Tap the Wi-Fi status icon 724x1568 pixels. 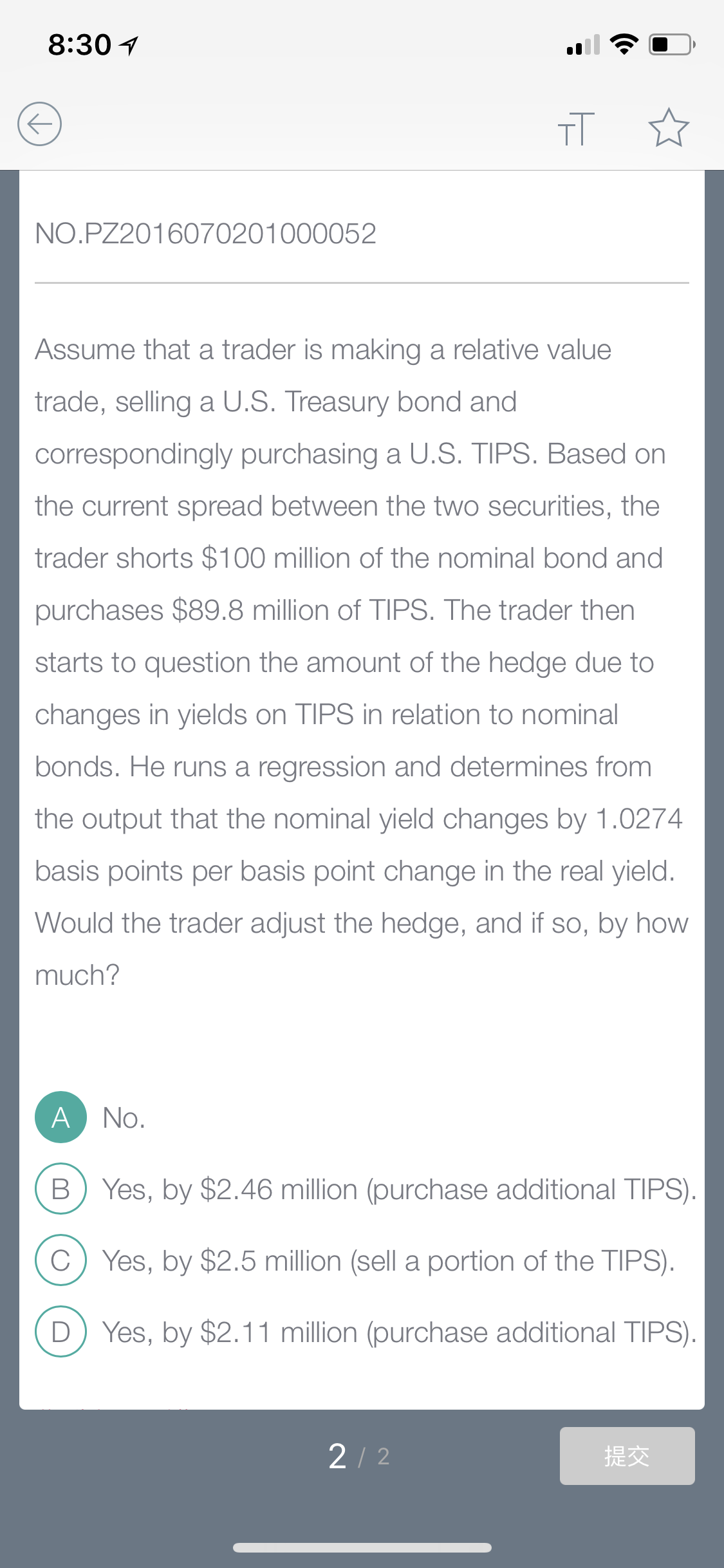(x=624, y=44)
